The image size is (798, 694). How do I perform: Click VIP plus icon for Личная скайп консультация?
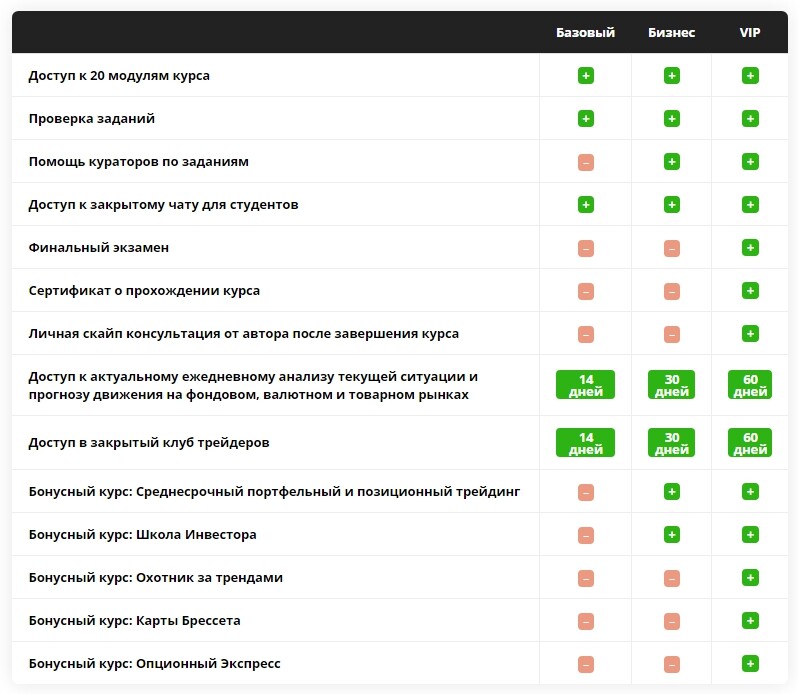750,334
